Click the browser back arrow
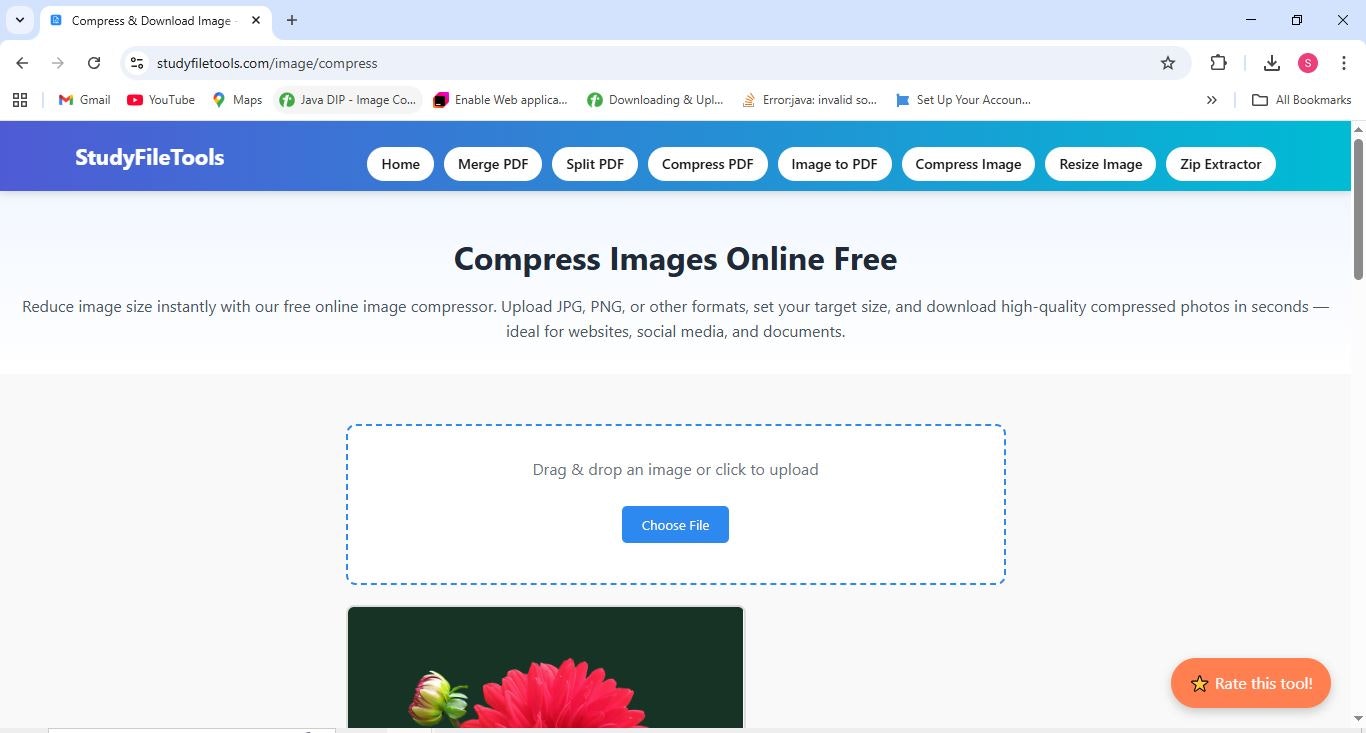 pos(22,62)
